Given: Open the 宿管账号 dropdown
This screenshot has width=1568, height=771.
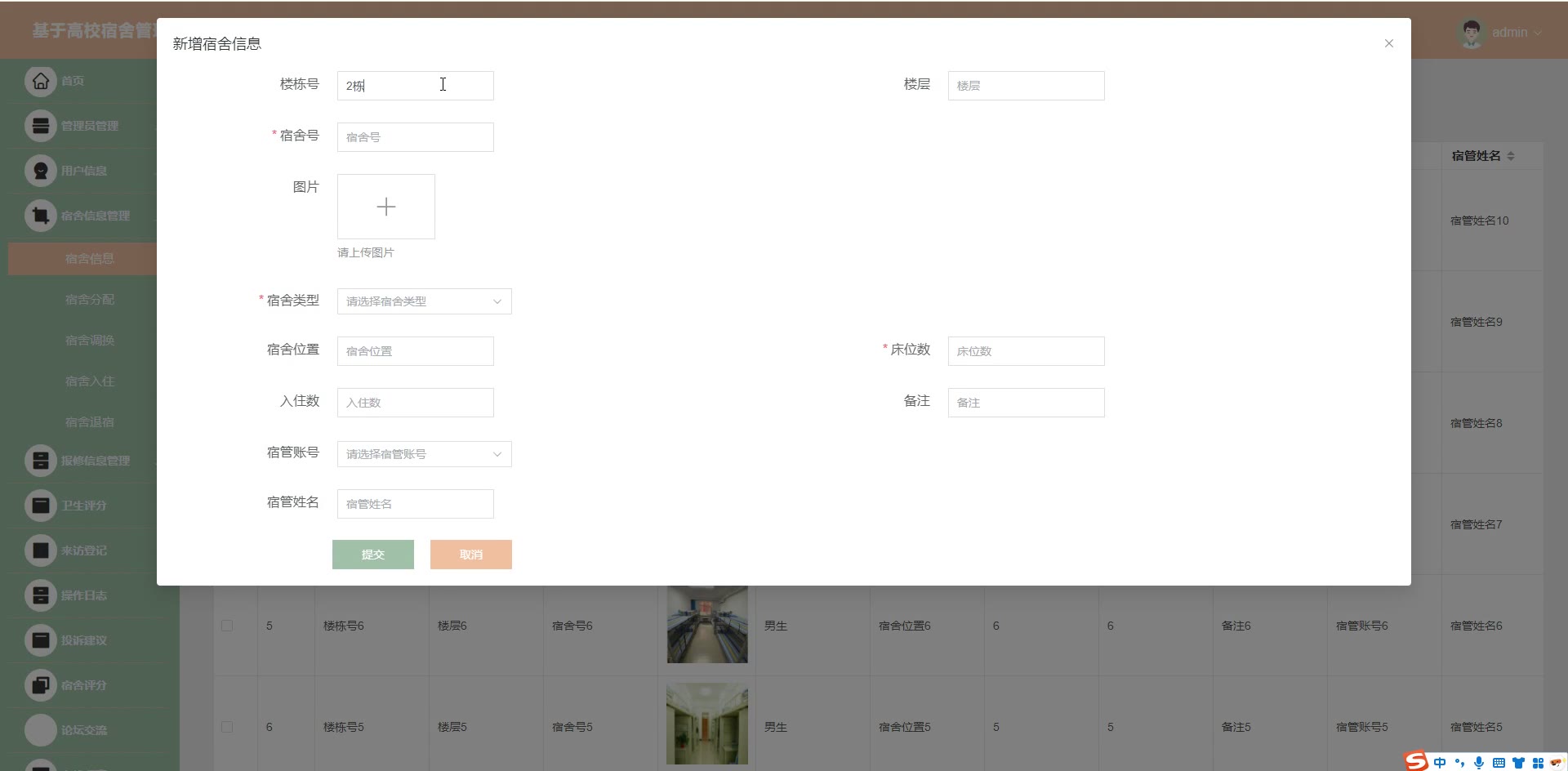Looking at the screenshot, I should coord(425,454).
